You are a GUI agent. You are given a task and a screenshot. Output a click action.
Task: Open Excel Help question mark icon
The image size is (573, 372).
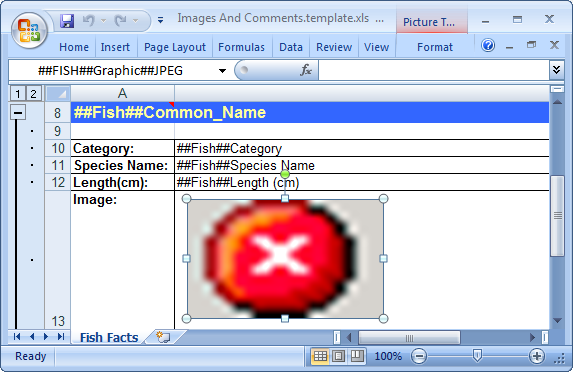(488, 46)
